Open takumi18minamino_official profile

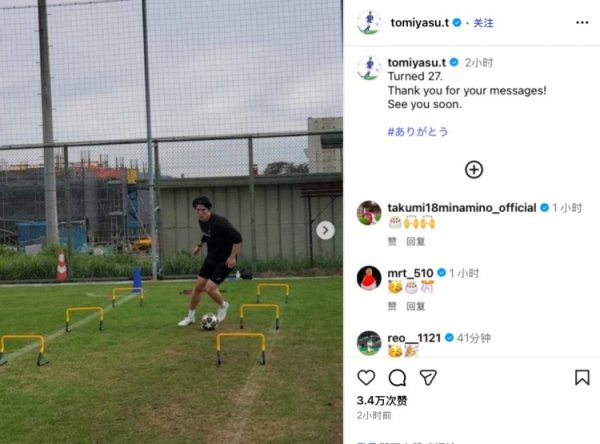pyautogui.click(x=461, y=208)
